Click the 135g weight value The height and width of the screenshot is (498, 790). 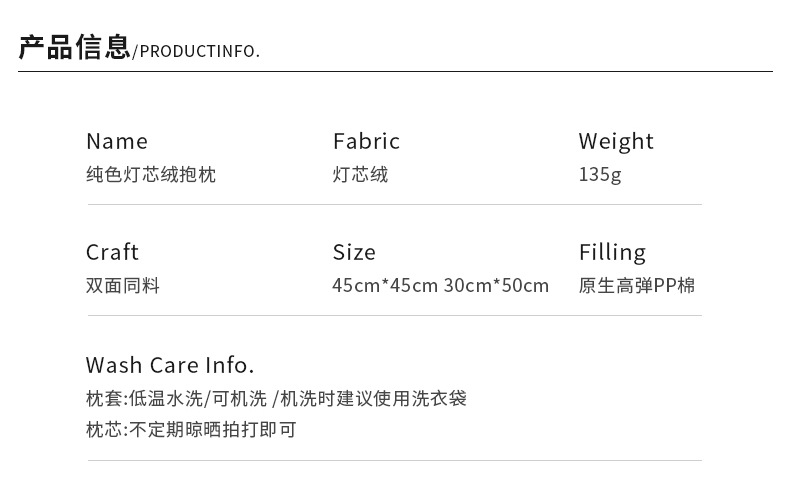(600, 175)
